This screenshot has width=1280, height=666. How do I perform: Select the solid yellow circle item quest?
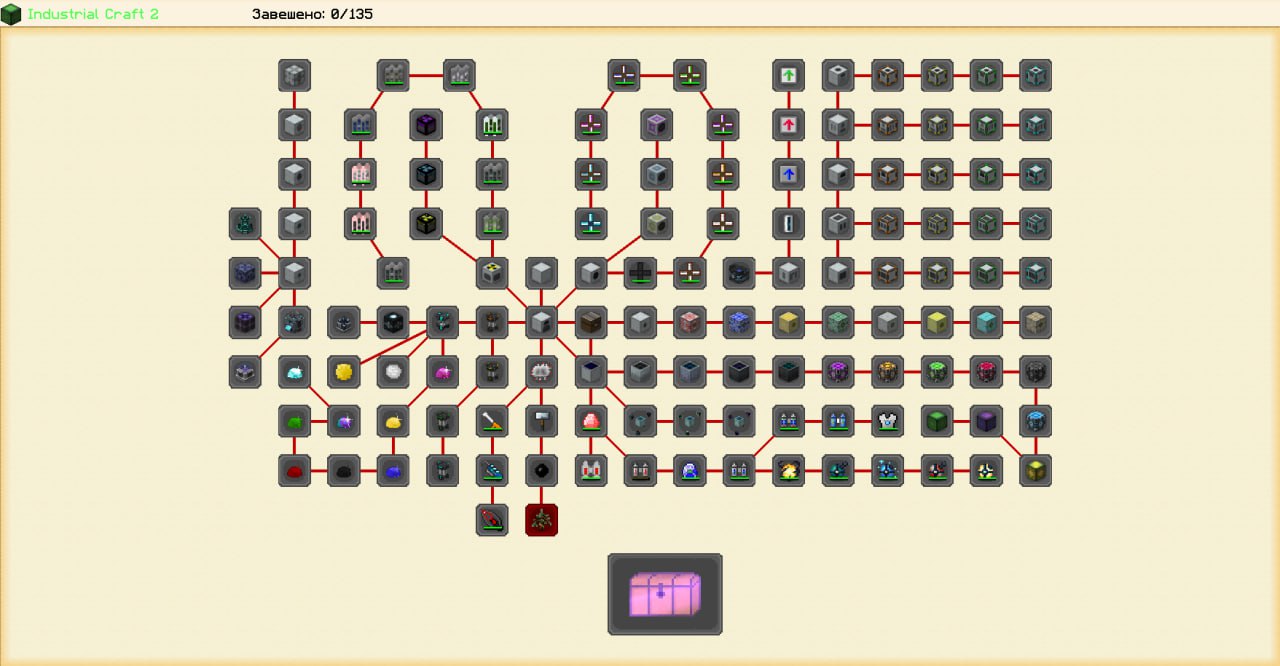pos(344,372)
